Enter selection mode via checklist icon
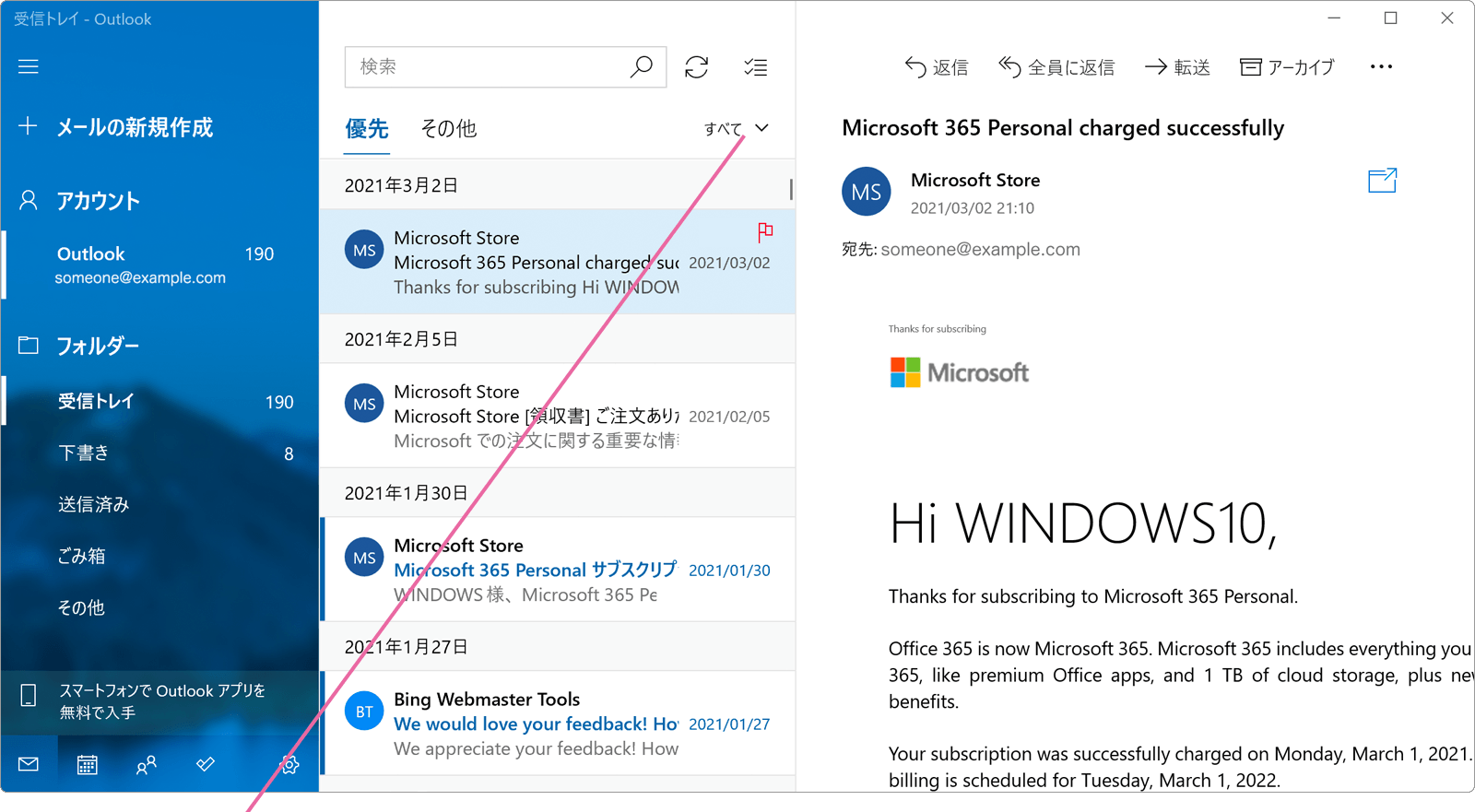Image resolution: width=1475 pixels, height=812 pixels. tap(756, 66)
